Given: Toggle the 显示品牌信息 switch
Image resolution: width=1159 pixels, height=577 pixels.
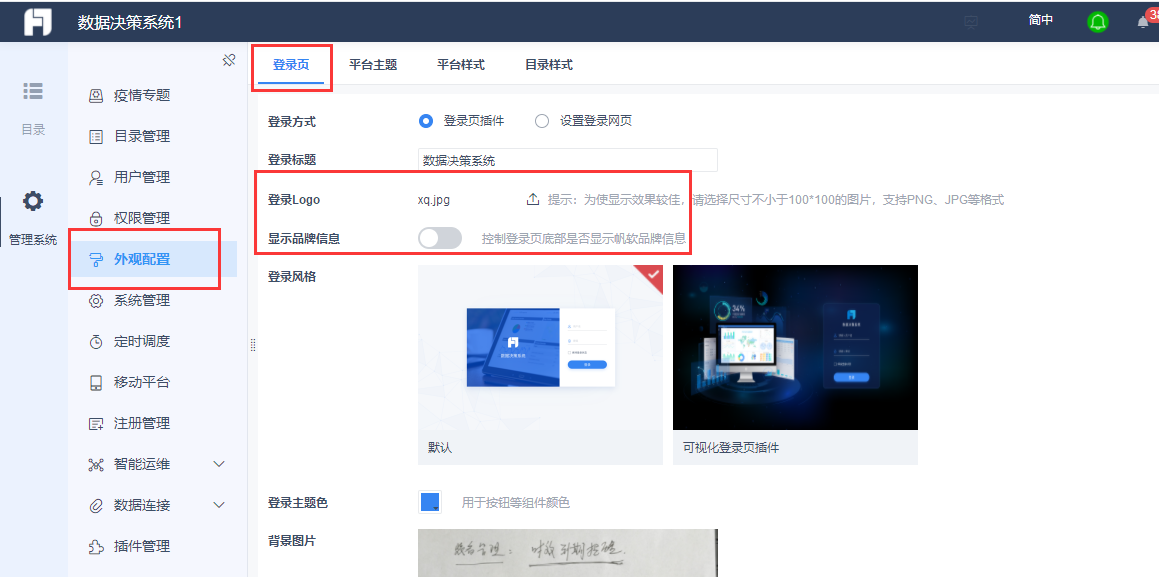Looking at the screenshot, I should tap(440, 238).
